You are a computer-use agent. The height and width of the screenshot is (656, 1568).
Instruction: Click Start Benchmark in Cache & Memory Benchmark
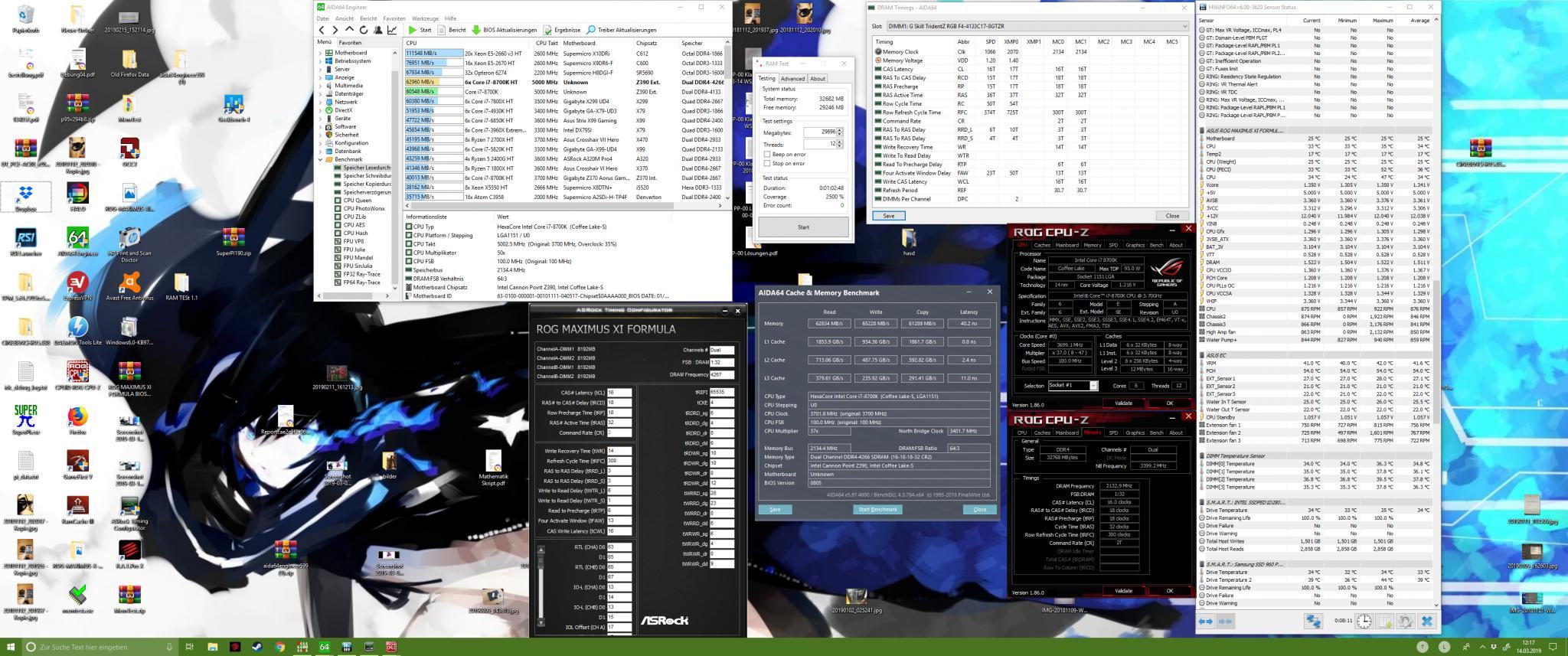(877, 510)
